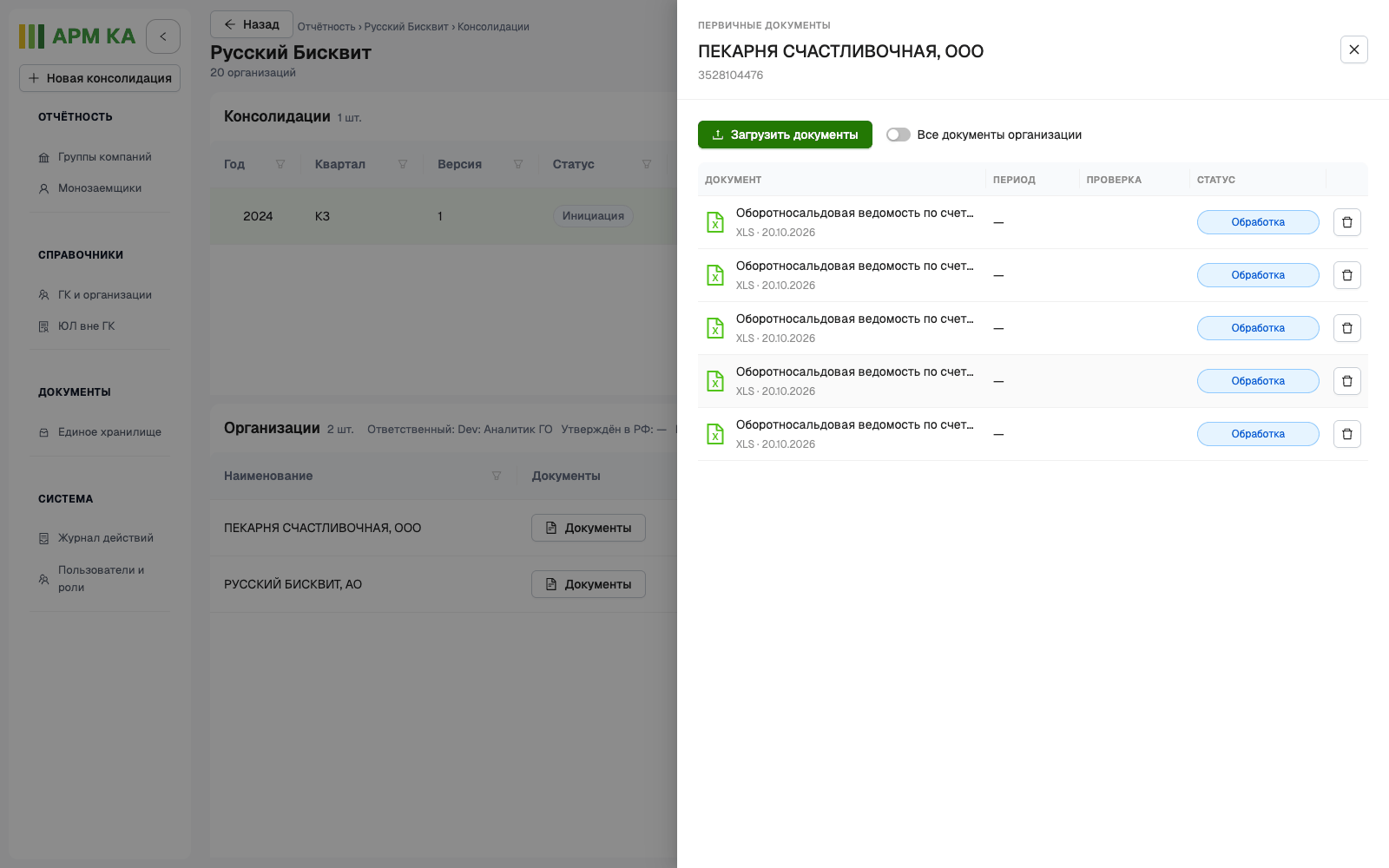Open filter for 'Квартал' column
Image resolution: width=1389 pixels, height=868 pixels.
pos(403,164)
